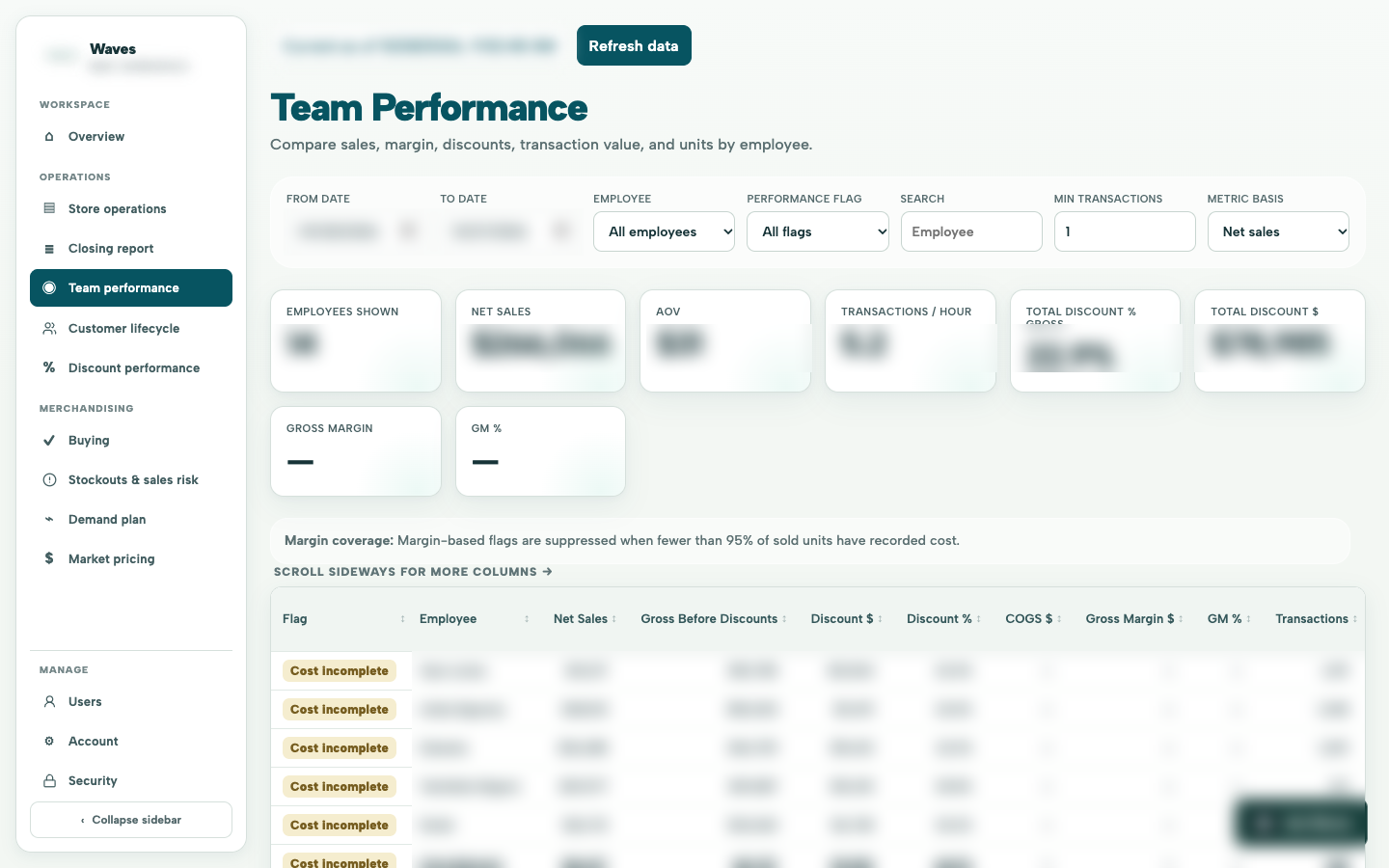
Task: Open Closing report page
Action: pyautogui.click(x=131, y=249)
